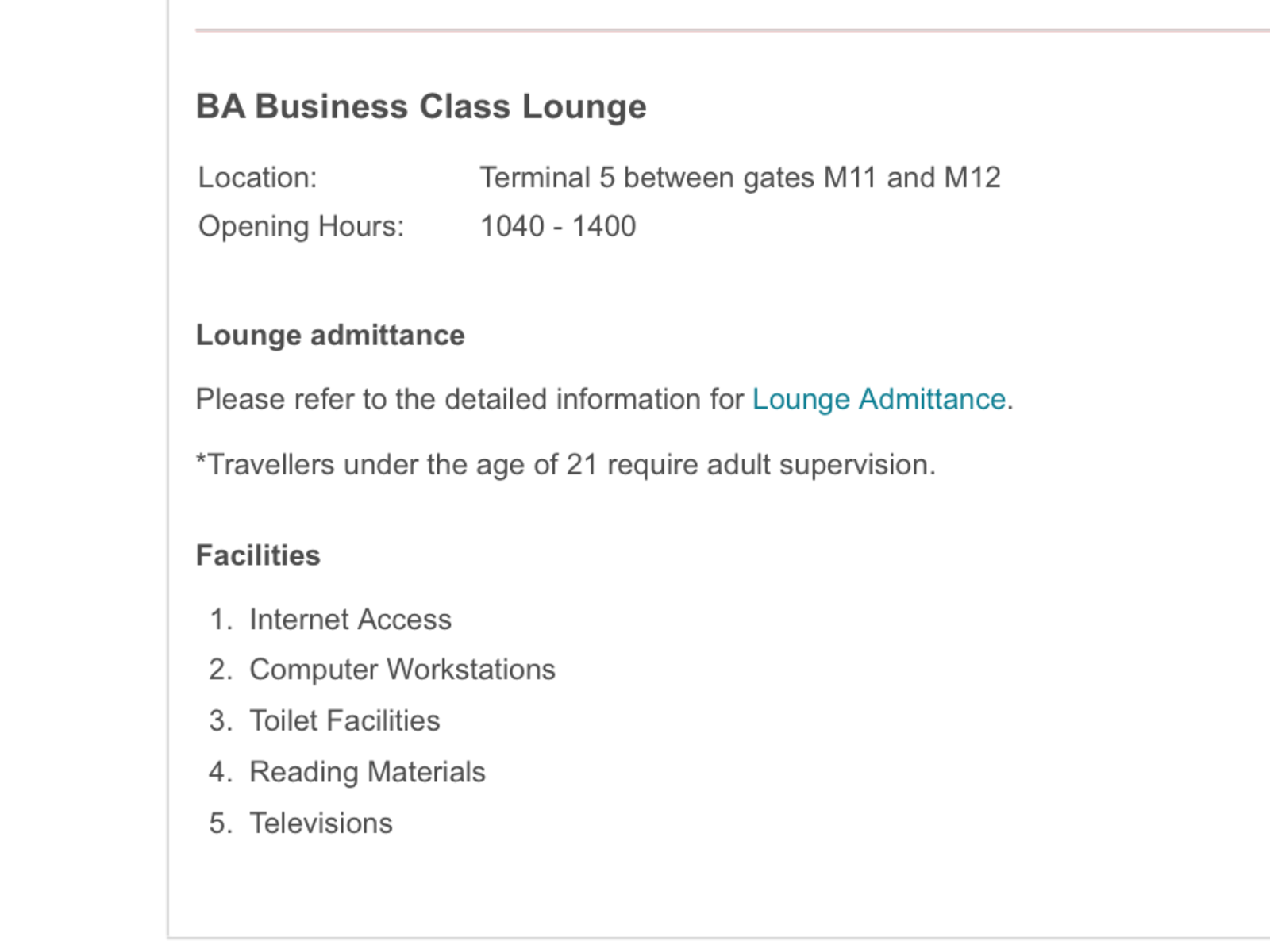Click list number 5 beside Televisions

[219, 823]
